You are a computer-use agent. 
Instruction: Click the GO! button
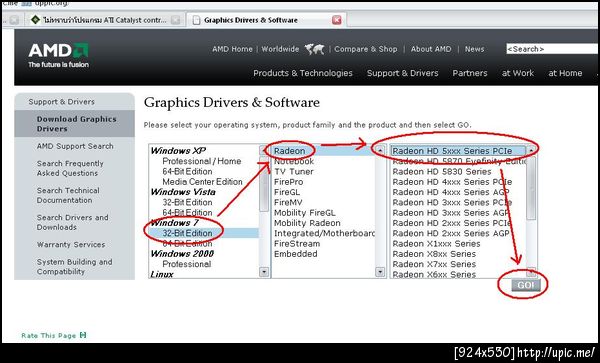pyautogui.click(x=525, y=285)
